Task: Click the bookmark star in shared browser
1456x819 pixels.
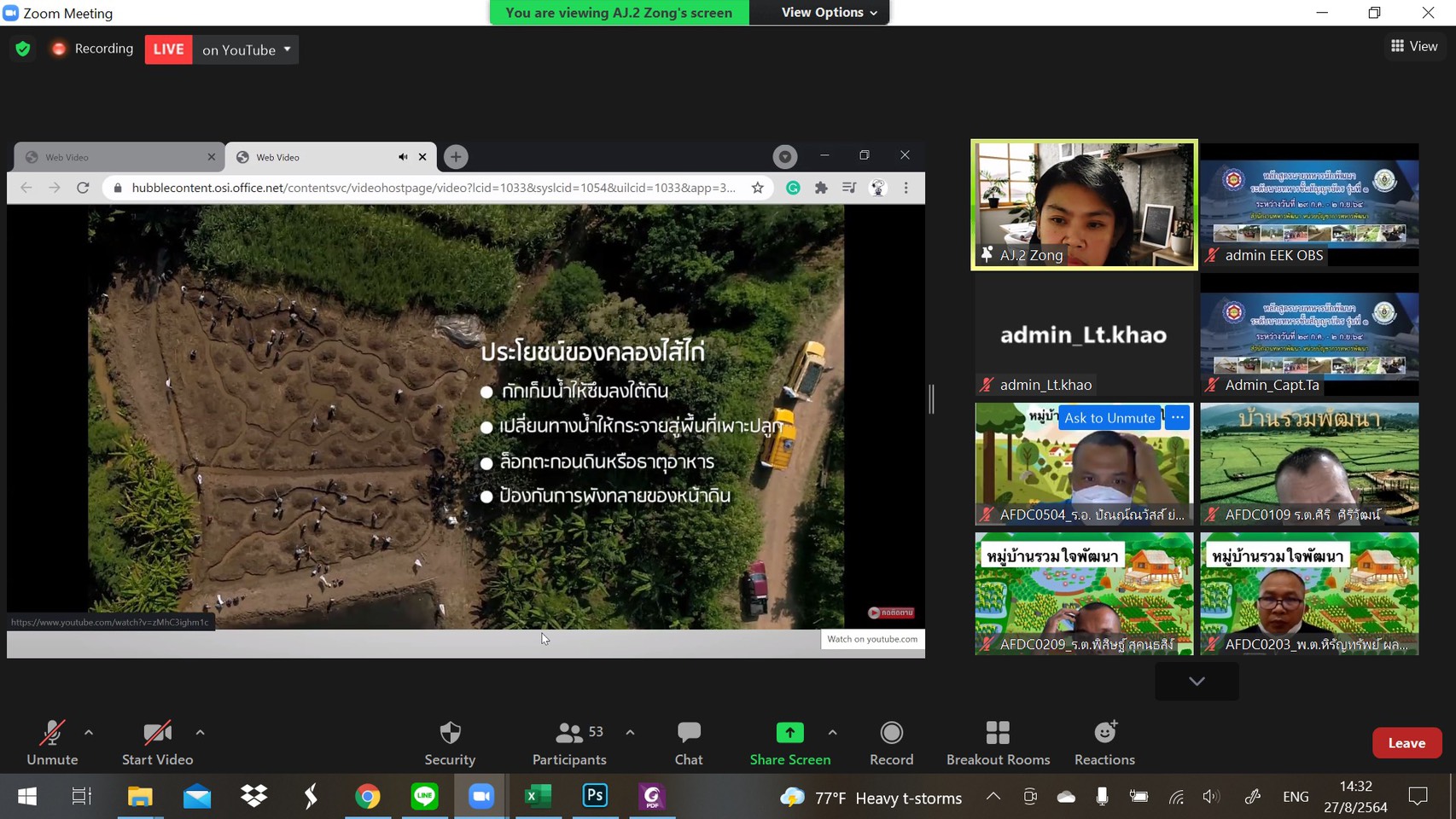Action: (x=757, y=188)
